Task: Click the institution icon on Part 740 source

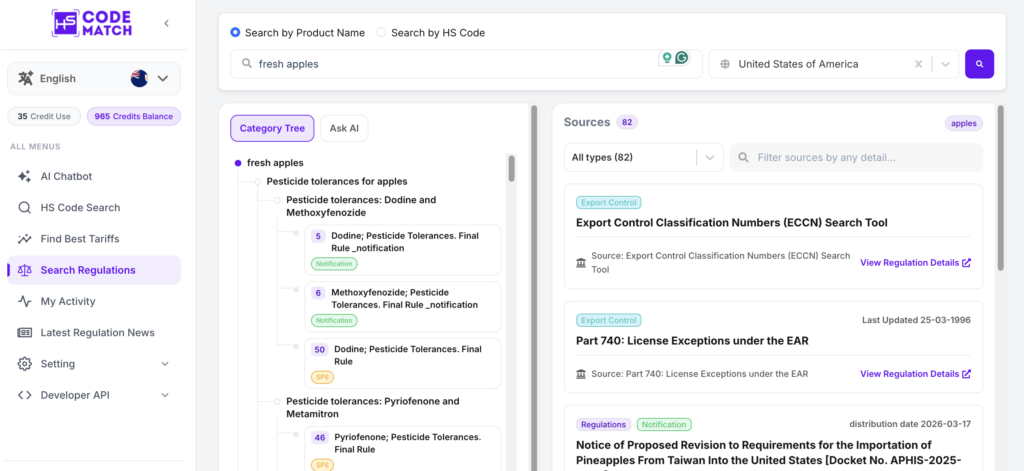Action: point(581,374)
